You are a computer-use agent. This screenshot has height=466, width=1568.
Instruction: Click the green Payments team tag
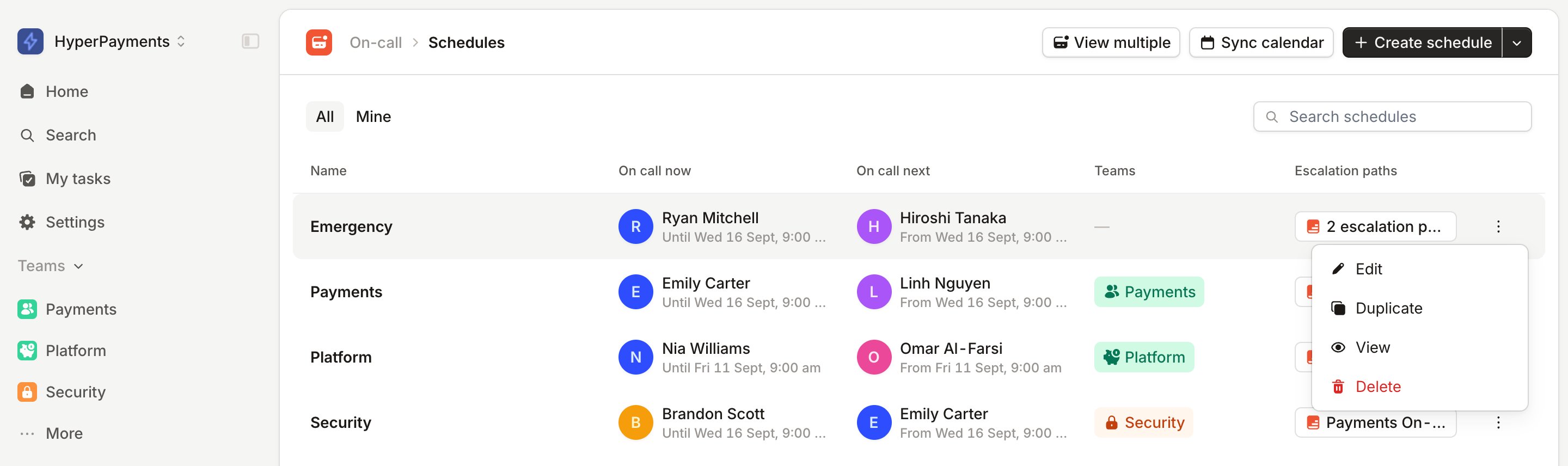(x=1149, y=291)
